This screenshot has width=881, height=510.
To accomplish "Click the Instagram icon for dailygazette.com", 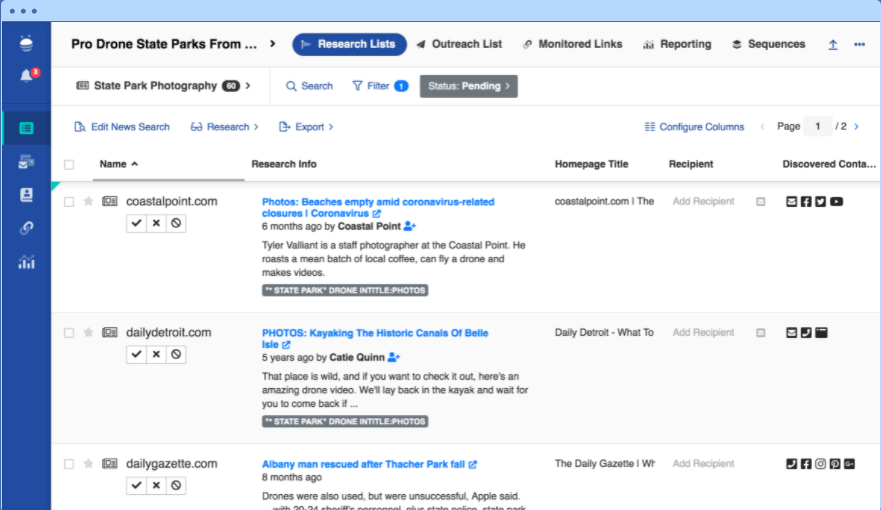I will (x=821, y=463).
